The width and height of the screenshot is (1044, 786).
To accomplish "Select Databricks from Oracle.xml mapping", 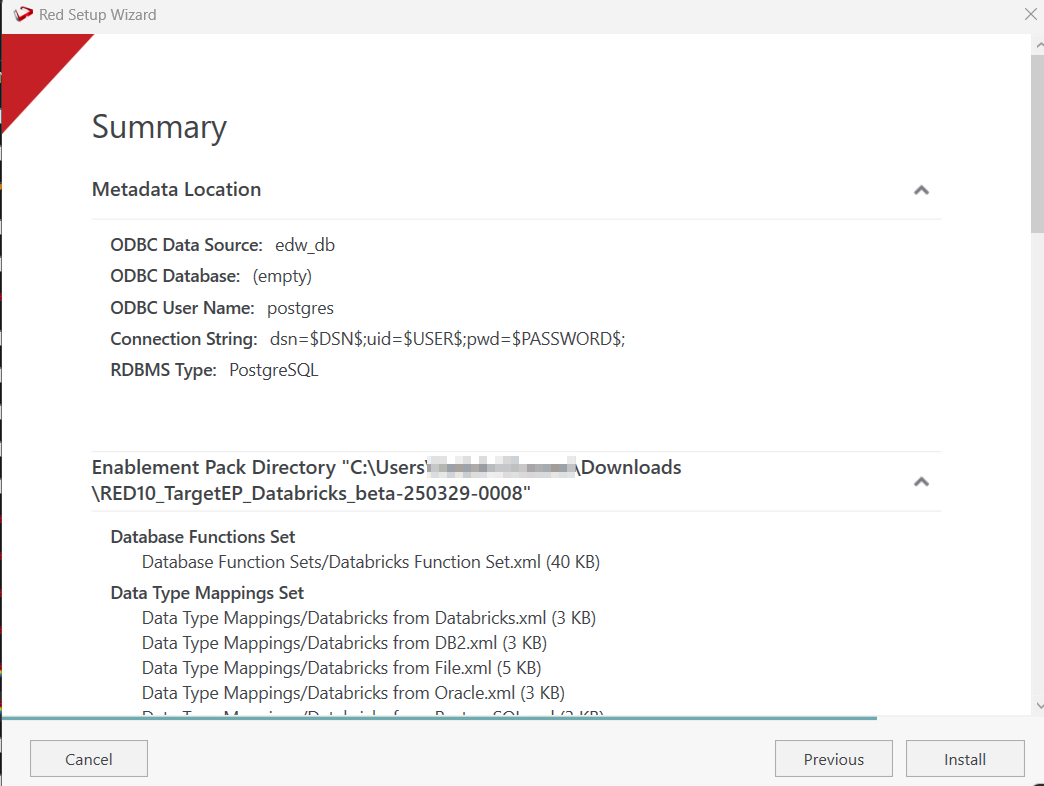I will coord(353,693).
